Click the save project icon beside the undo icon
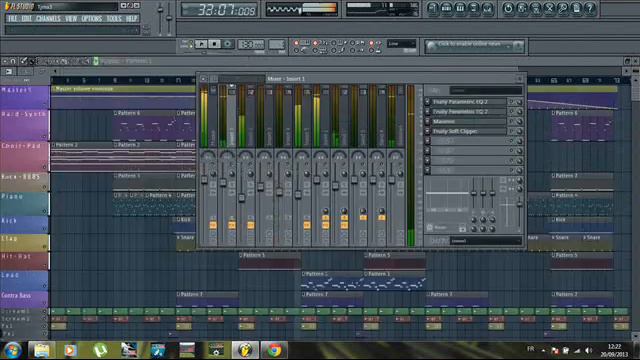Screen dimensions: 640x360 pyautogui.click(x=522, y=9)
